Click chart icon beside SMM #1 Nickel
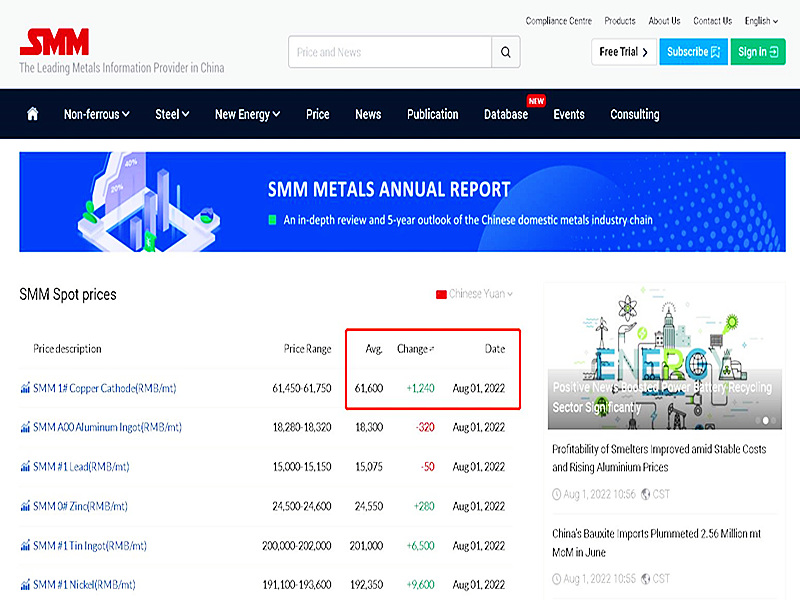 point(25,584)
